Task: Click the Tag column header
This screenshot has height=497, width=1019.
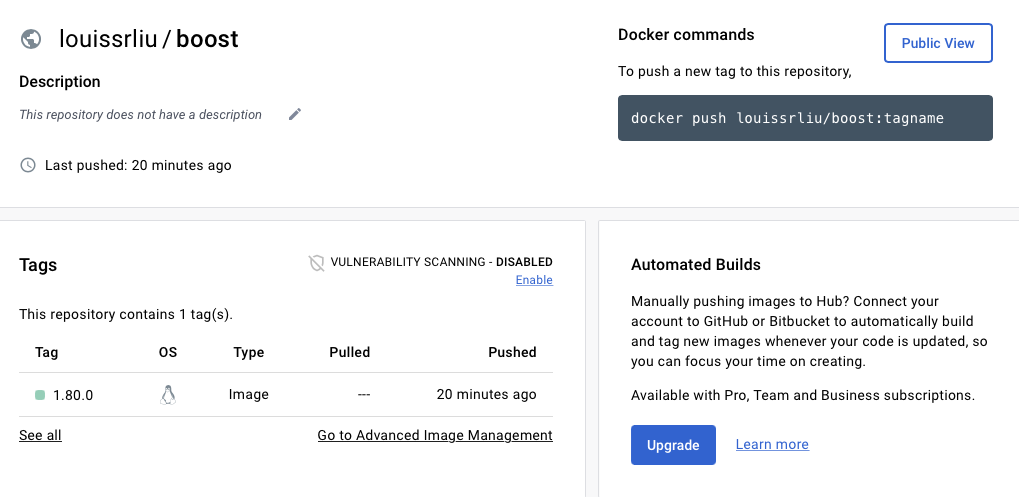Action: coord(46,352)
